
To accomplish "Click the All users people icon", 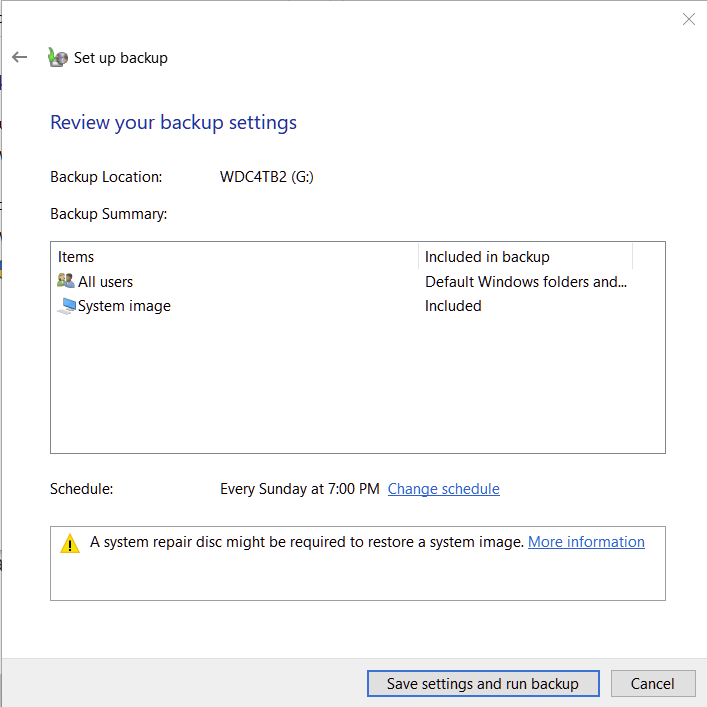I will [66, 280].
